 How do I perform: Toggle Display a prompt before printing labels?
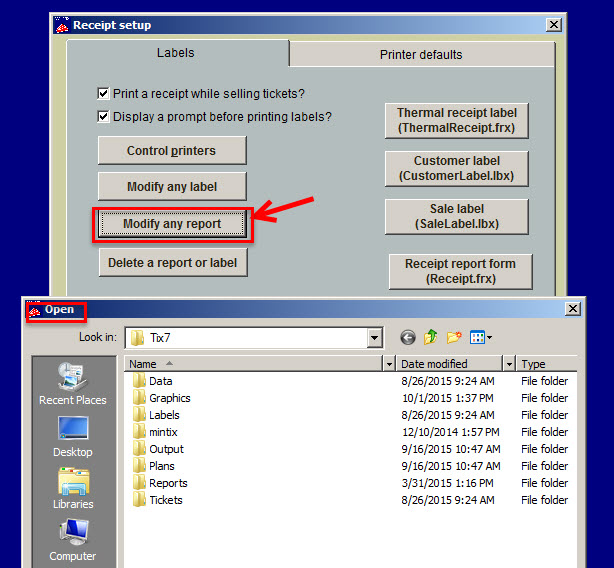click(103, 117)
